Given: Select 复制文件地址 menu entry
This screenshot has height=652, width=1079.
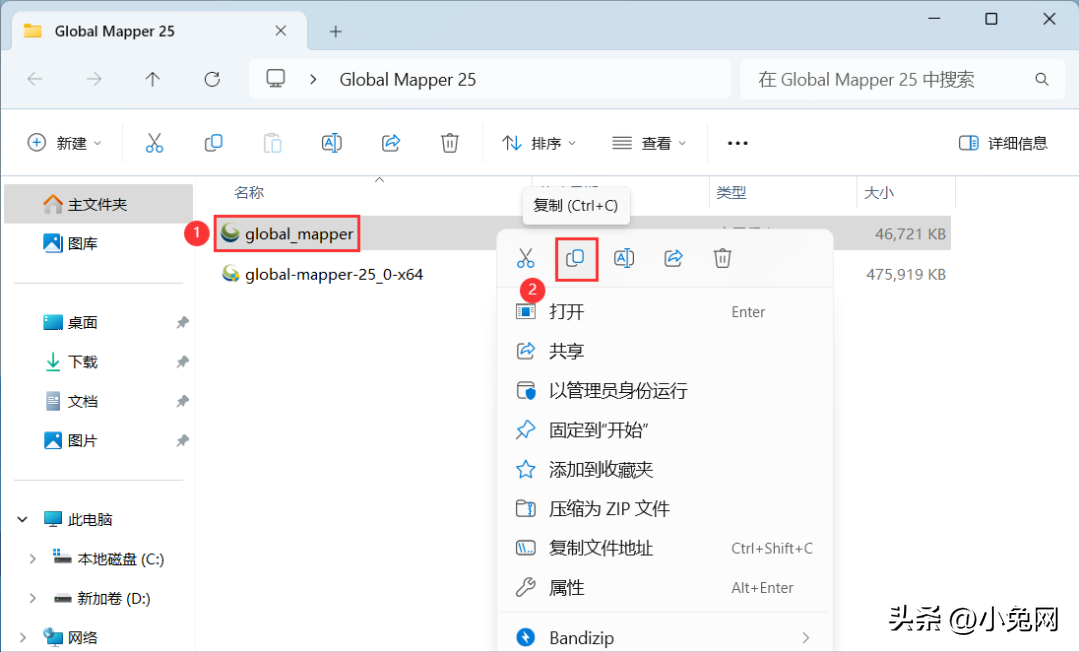Looking at the screenshot, I should (x=665, y=548).
